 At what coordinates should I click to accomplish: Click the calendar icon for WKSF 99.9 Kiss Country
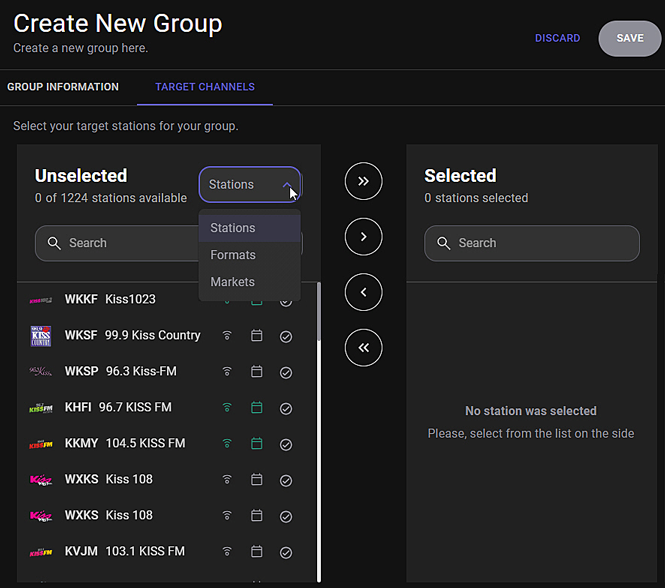pos(257,336)
